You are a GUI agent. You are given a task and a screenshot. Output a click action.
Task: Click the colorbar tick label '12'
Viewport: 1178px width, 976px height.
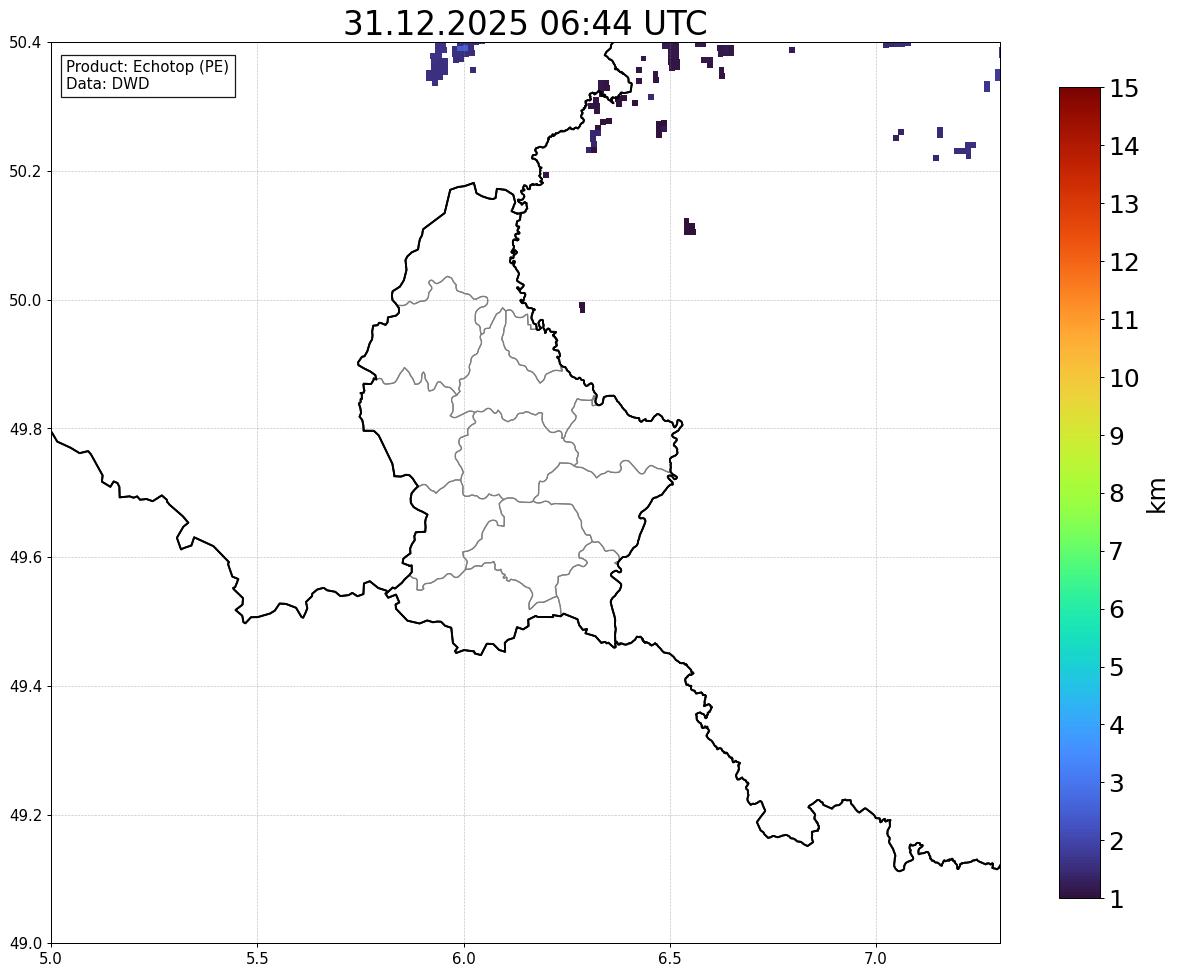coord(1124,262)
